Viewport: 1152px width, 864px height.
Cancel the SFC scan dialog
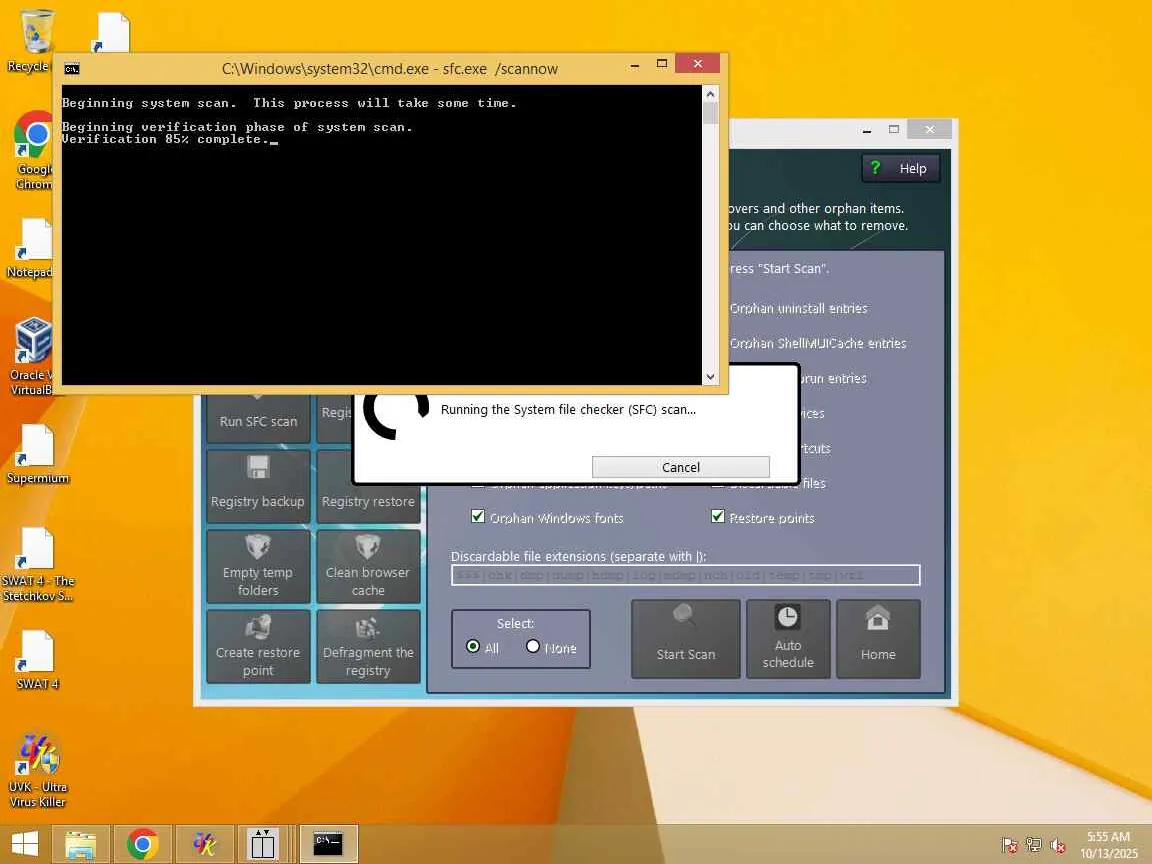pos(680,467)
